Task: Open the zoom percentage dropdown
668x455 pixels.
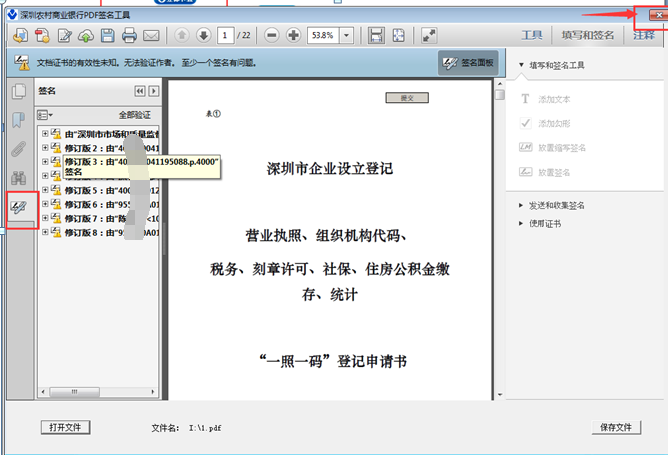Action: 347,36
